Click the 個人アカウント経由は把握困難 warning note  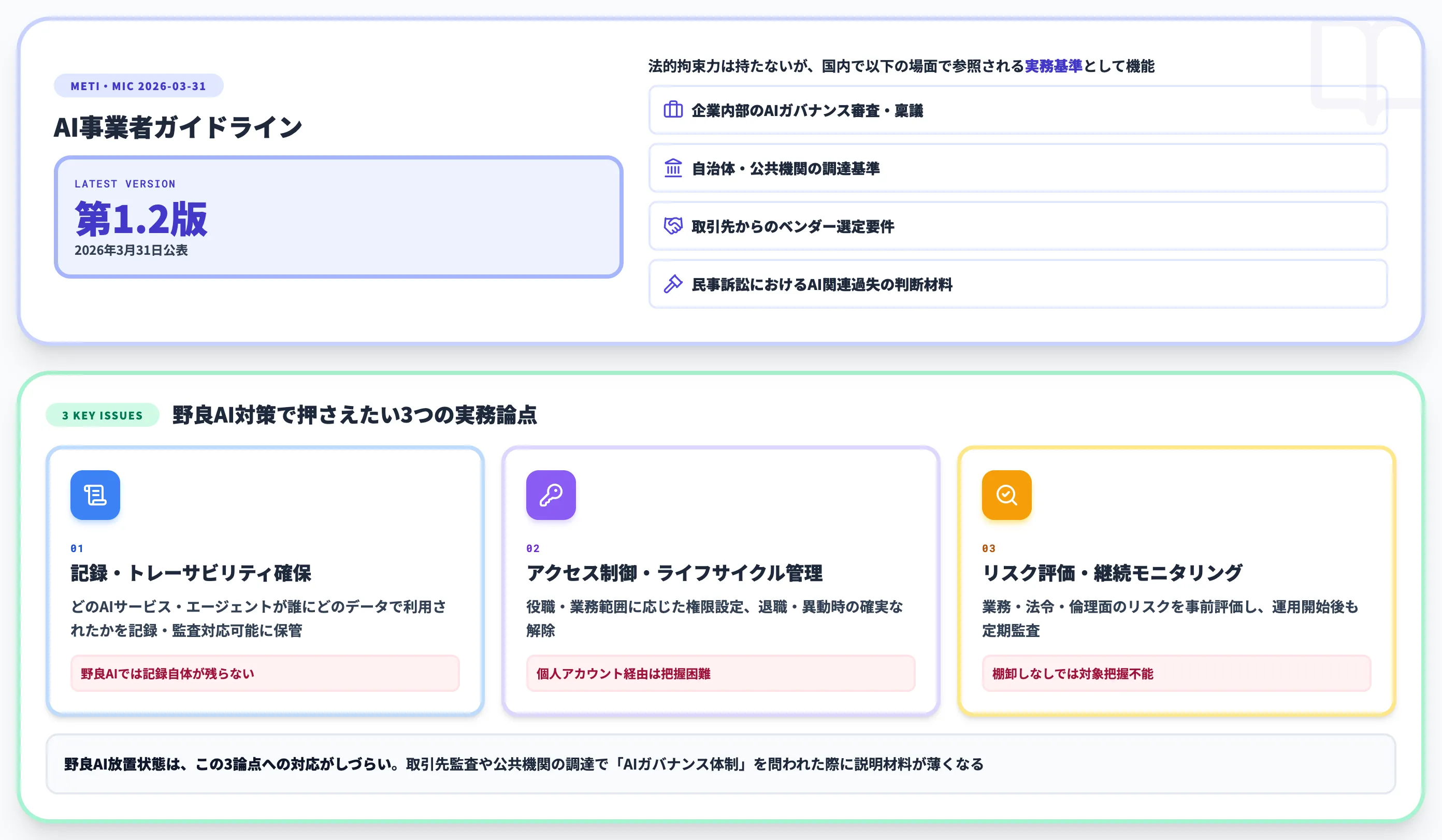pyautogui.click(x=721, y=673)
